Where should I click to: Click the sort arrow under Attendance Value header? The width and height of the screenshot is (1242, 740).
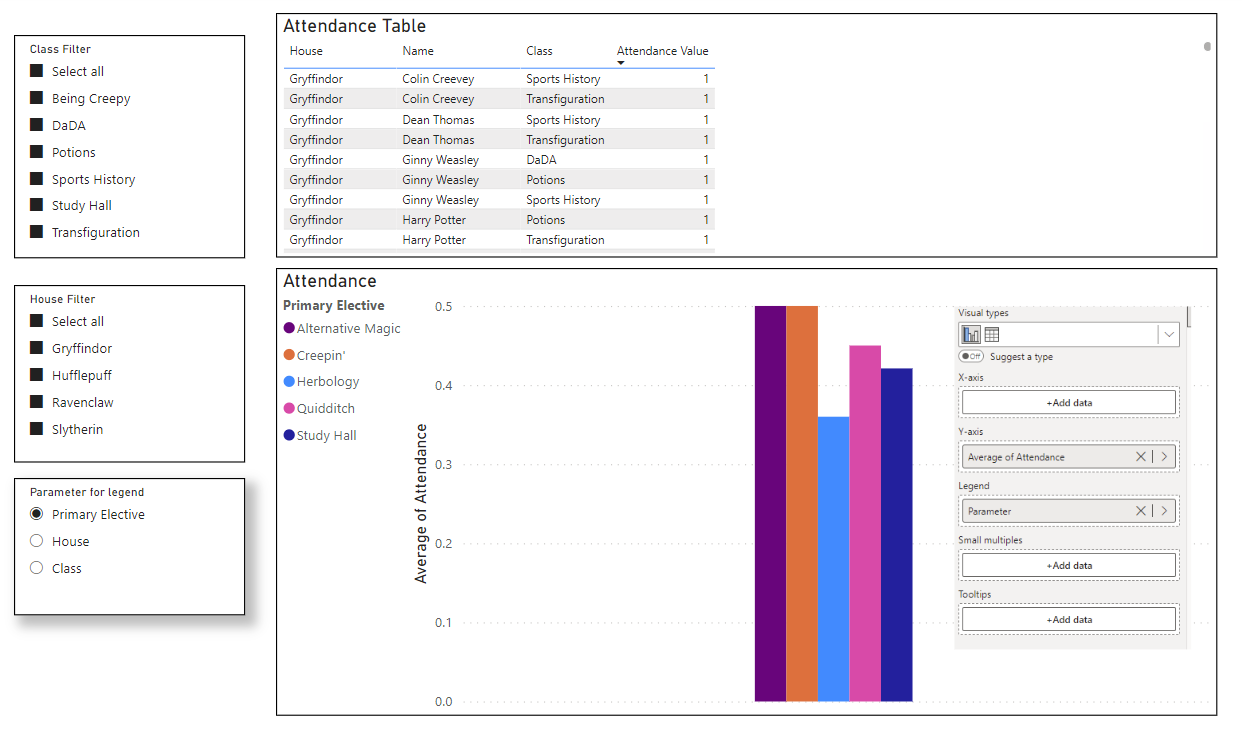(621, 64)
